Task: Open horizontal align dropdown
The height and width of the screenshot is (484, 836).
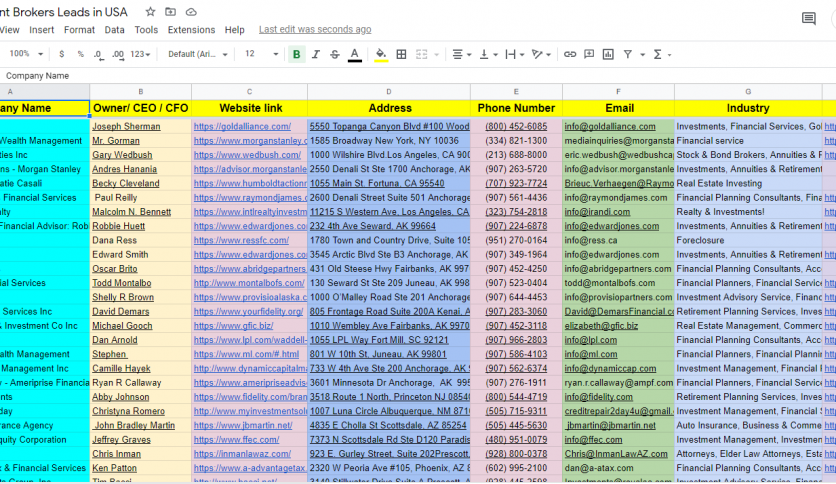Action: tap(461, 54)
